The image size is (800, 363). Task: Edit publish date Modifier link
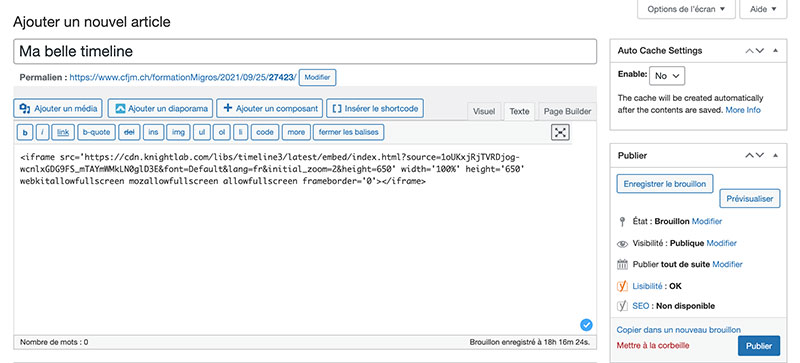pyautogui.click(x=727, y=264)
